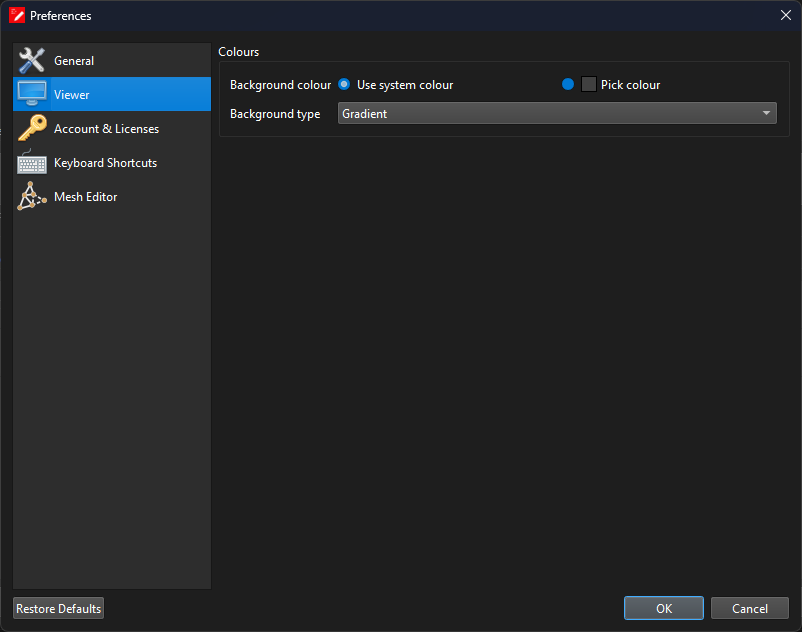Cancel the Preferences dialog

tap(750, 608)
